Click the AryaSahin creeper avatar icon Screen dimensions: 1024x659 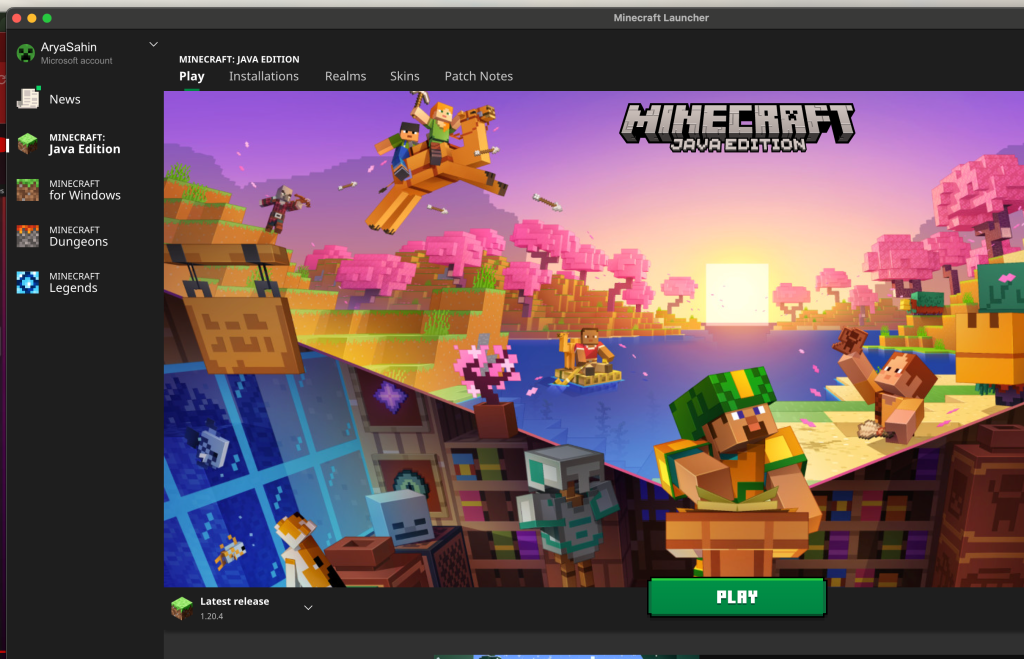pos(25,54)
